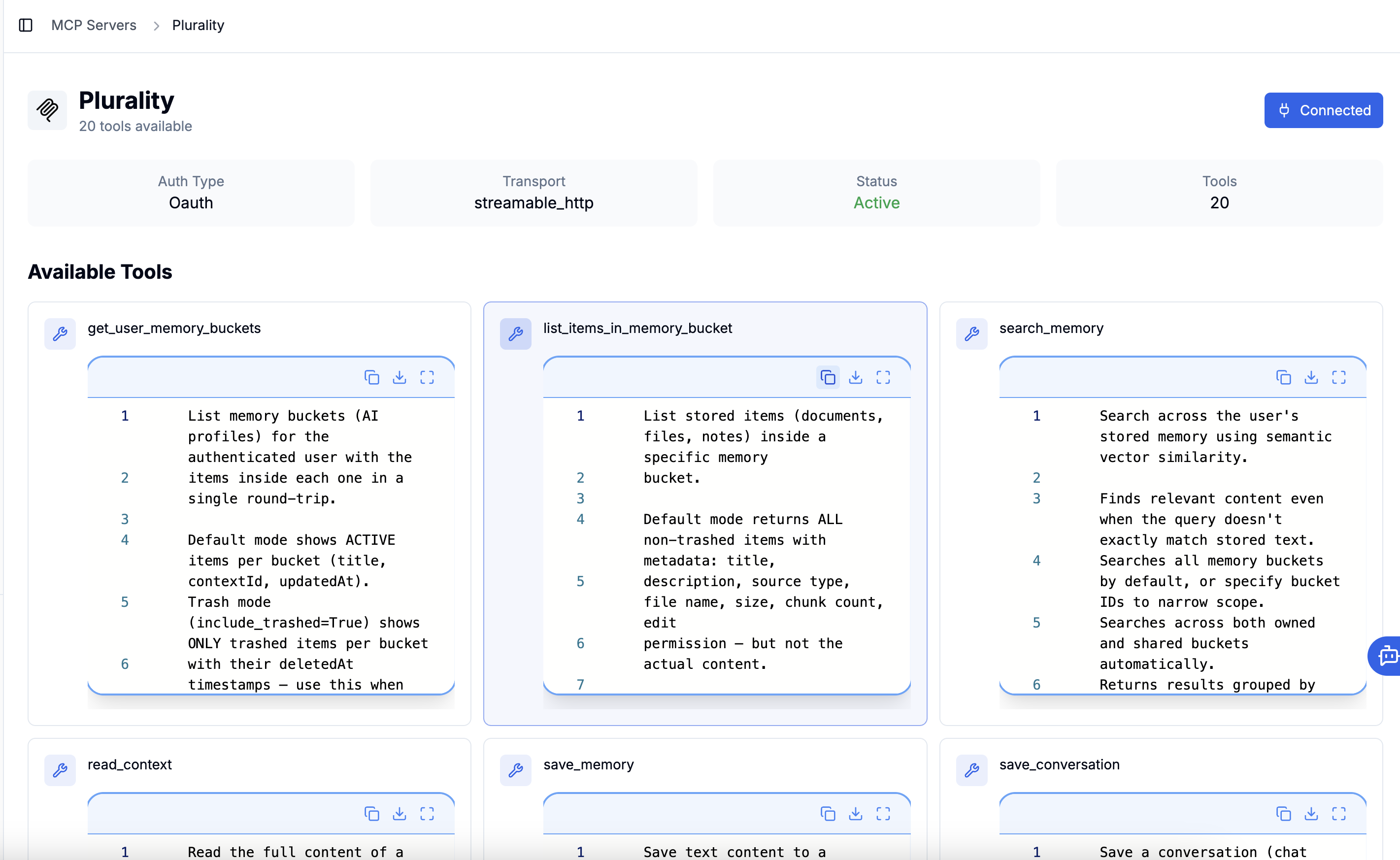Download save_conversation description
This screenshot has width=1400, height=860.
pos(1311,813)
